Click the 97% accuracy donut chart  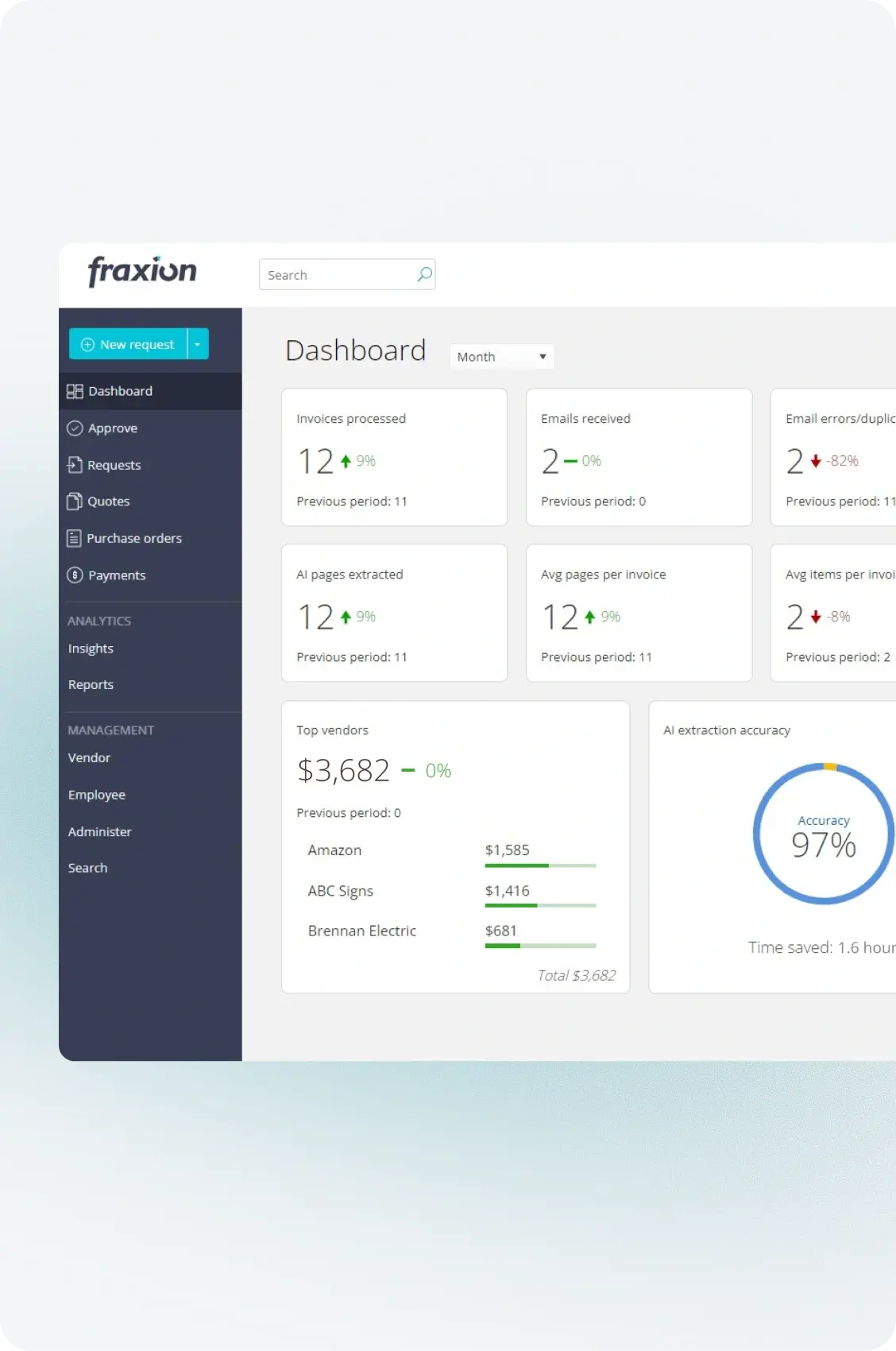[x=824, y=834]
